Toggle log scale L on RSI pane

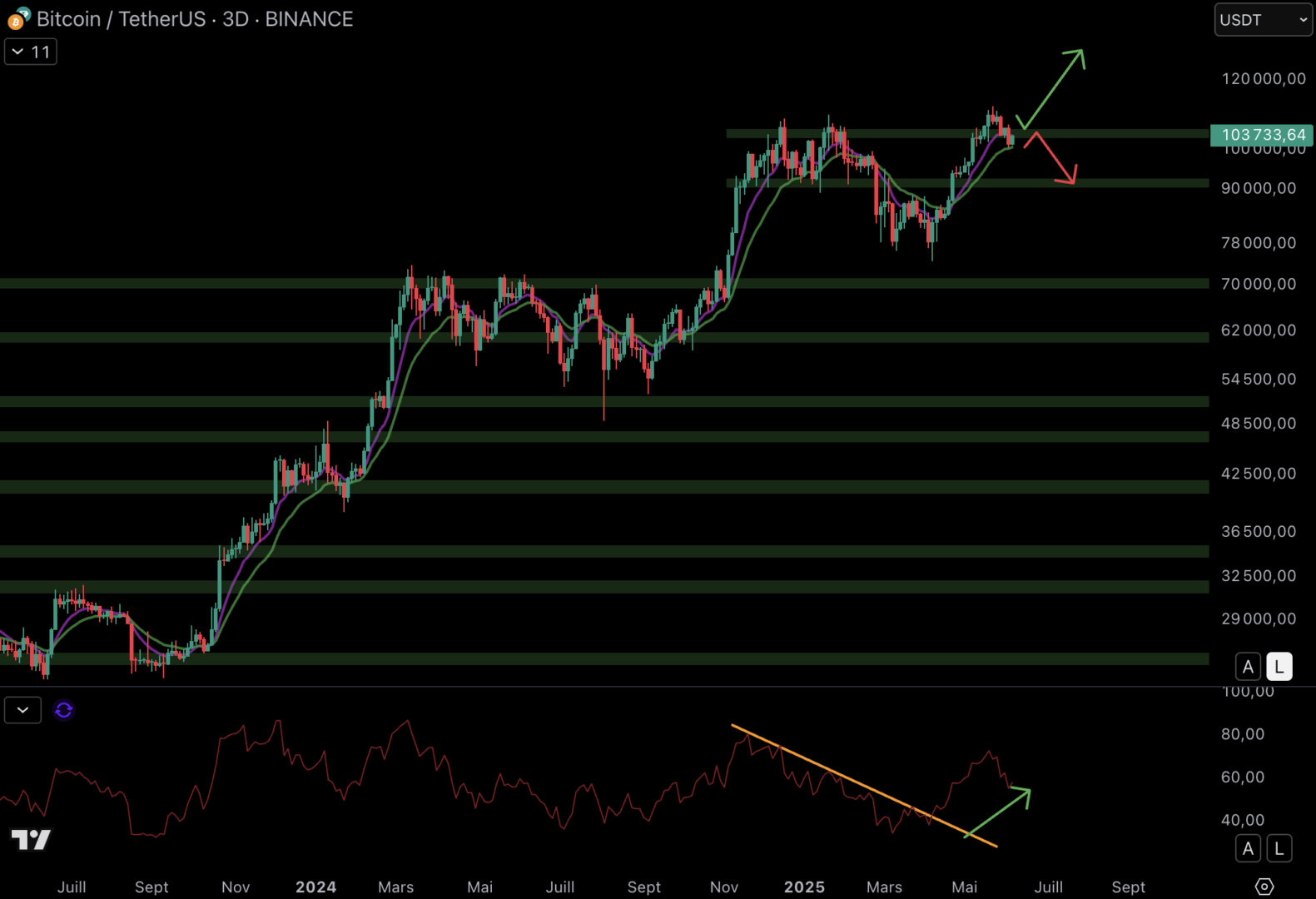pyautogui.click(x=1279, y=848)
